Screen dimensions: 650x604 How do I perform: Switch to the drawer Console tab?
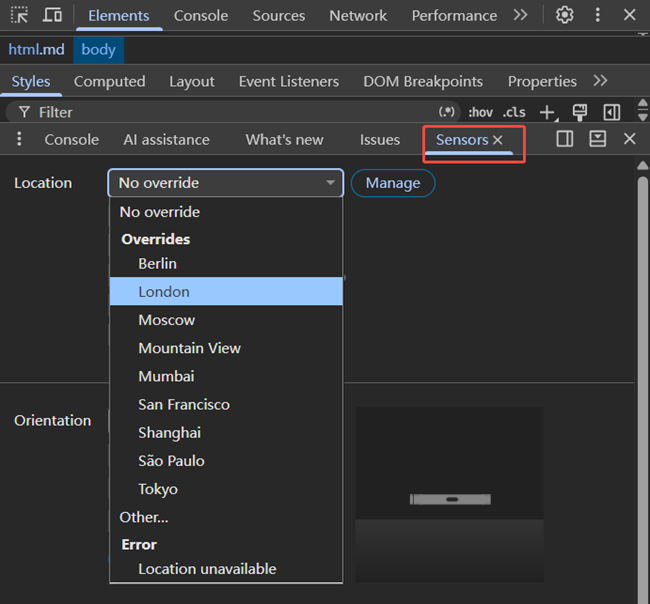[72, 140]
